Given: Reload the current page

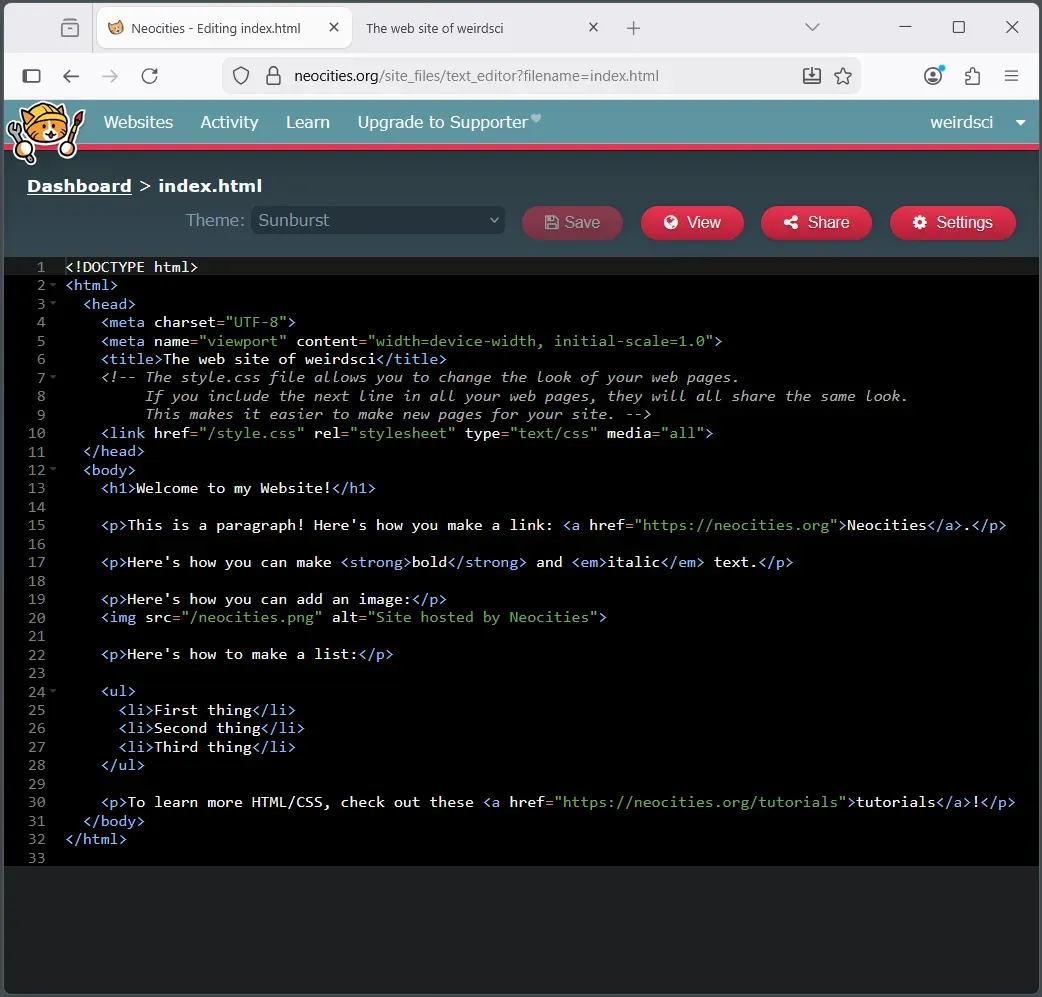Looking at the screenshot, I should click(150, 76).
